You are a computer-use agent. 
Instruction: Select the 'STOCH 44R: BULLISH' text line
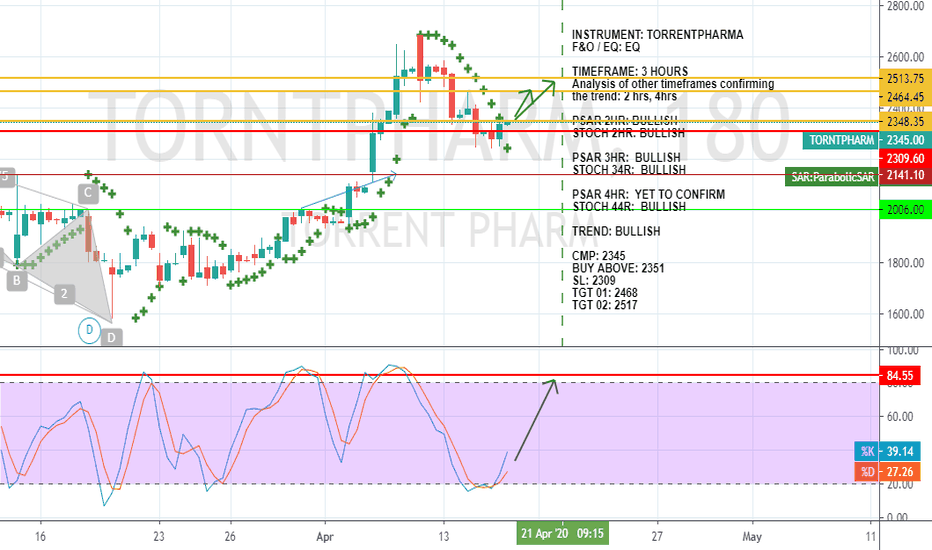tap(629, 207)
